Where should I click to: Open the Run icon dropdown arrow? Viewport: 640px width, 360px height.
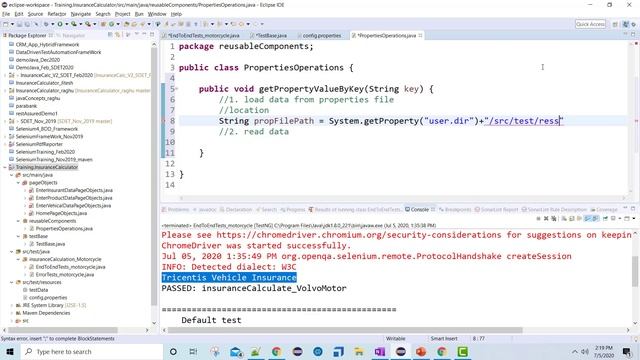tap(66, 24)
